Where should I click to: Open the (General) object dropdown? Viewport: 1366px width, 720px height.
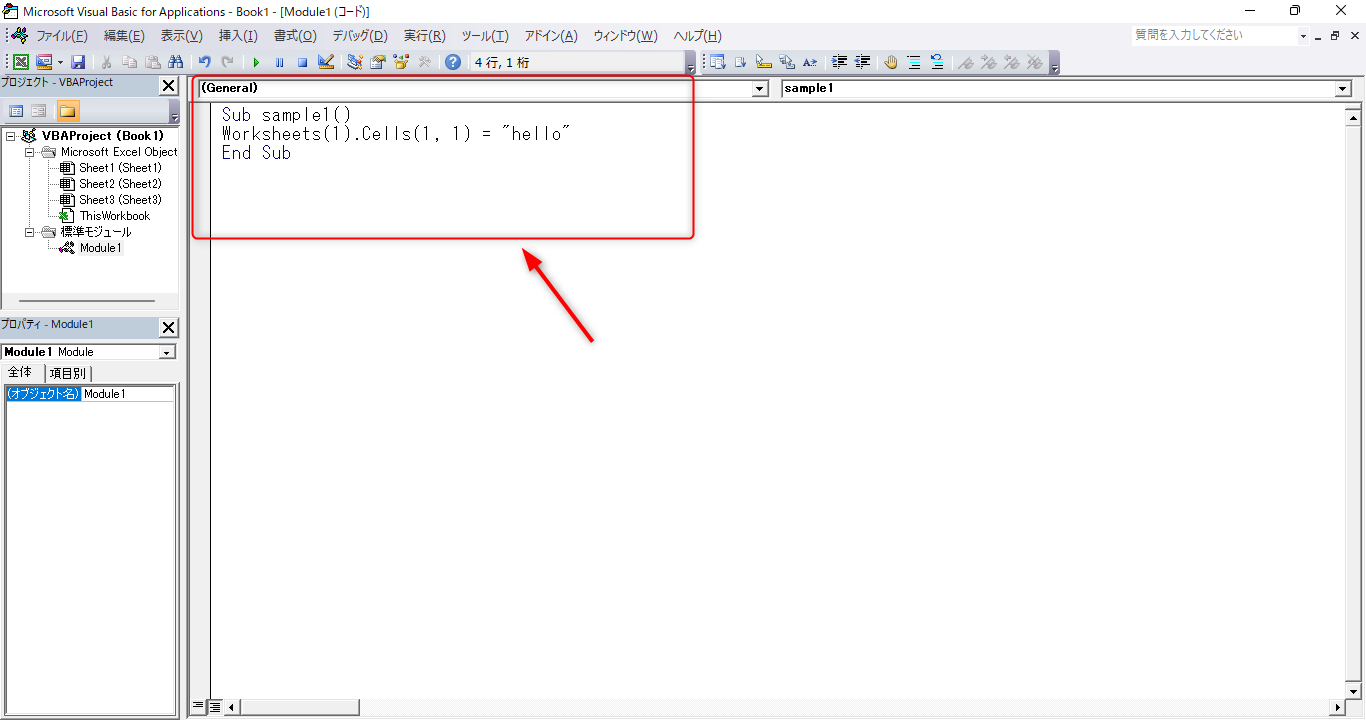(758, 89)
